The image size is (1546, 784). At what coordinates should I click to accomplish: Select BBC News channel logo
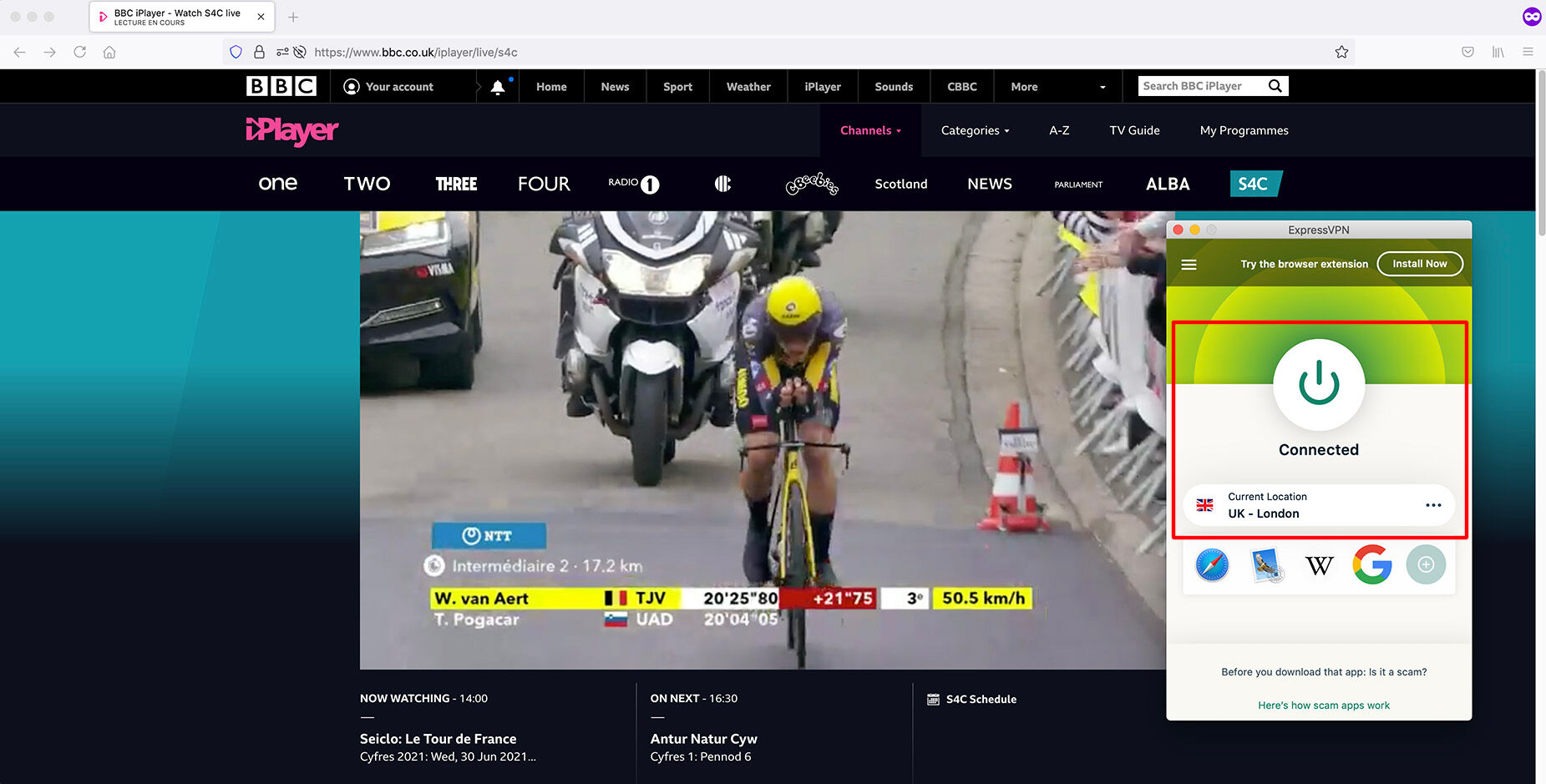(x=990, y=184)
